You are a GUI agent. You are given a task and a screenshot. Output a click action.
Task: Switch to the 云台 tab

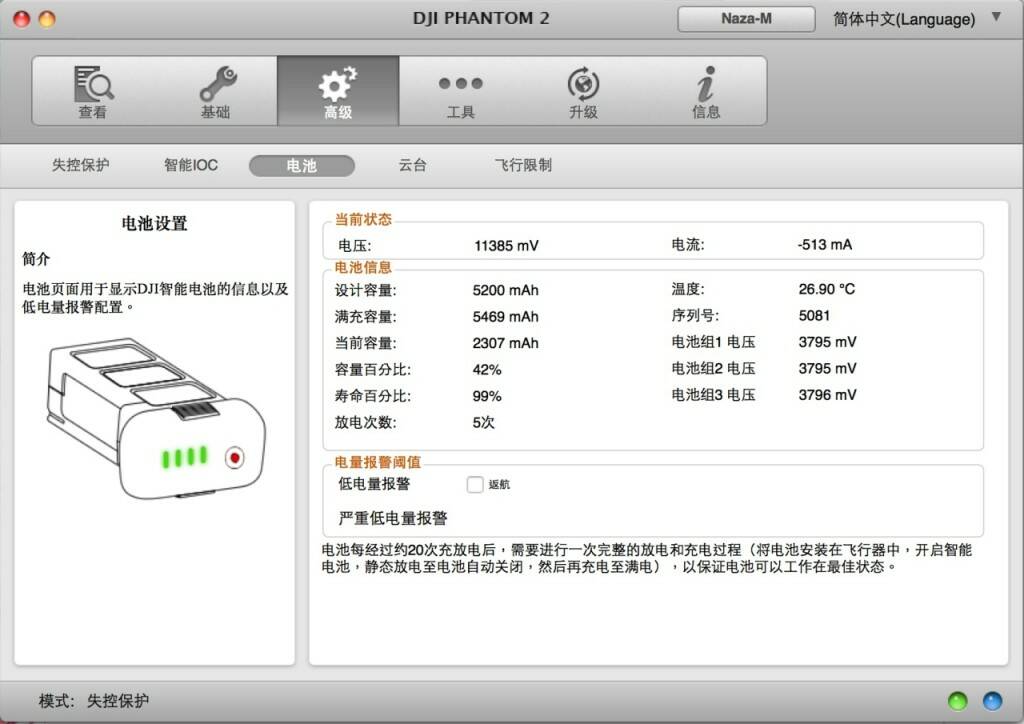click(413, 165)
